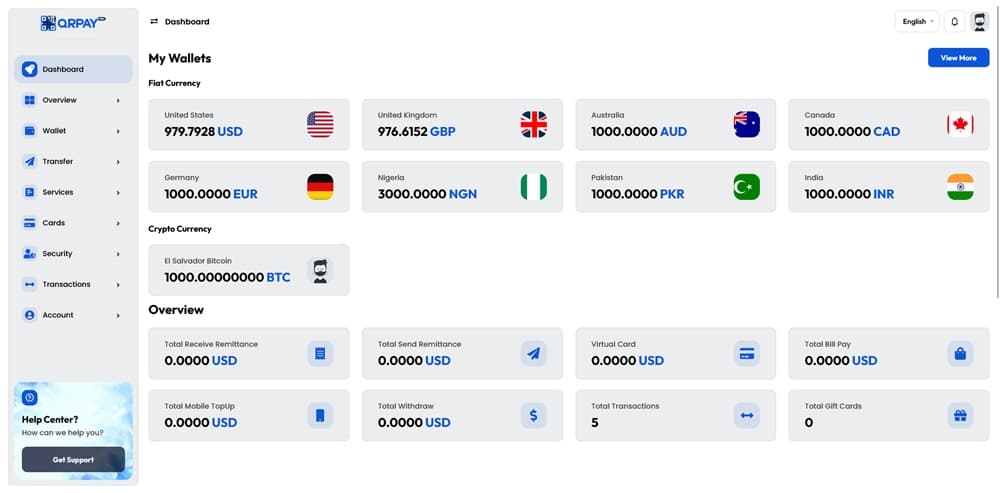Image resolution: width=1000 pixels, height=493 pixels.
Task: Expand the Transactions sidebar section
Action: [73, 284]
